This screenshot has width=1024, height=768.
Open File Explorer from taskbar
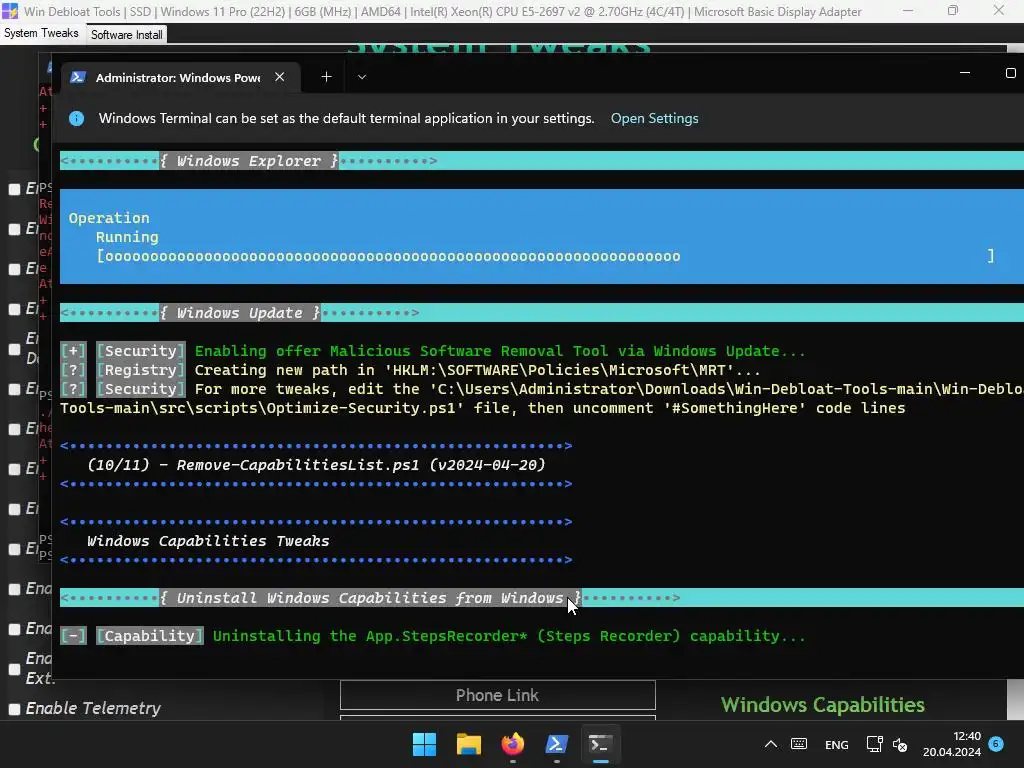(x=469, y=744)
